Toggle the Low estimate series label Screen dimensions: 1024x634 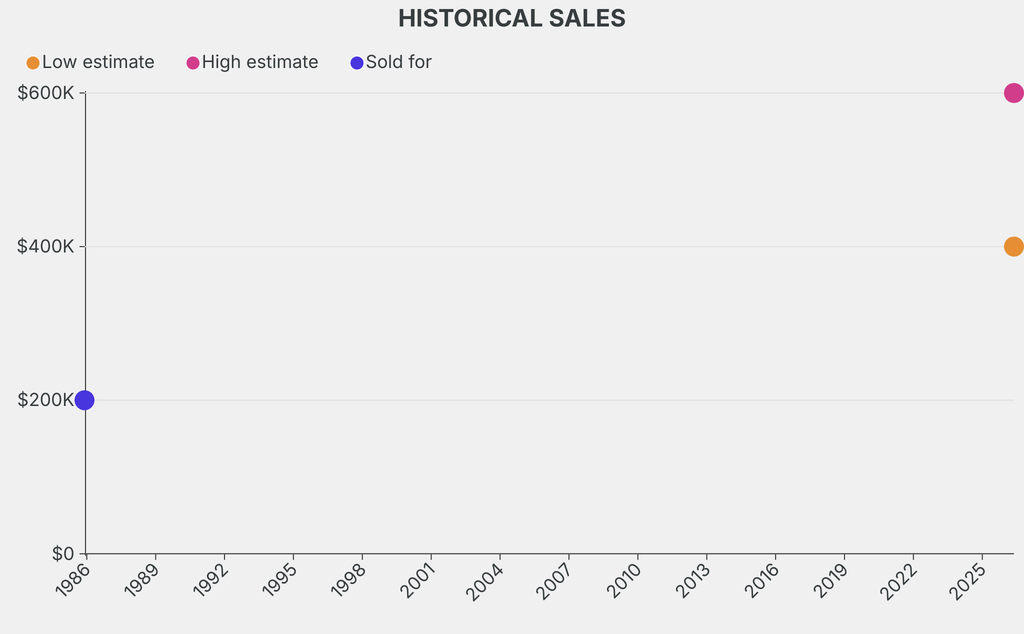click(x=98, y=62)
